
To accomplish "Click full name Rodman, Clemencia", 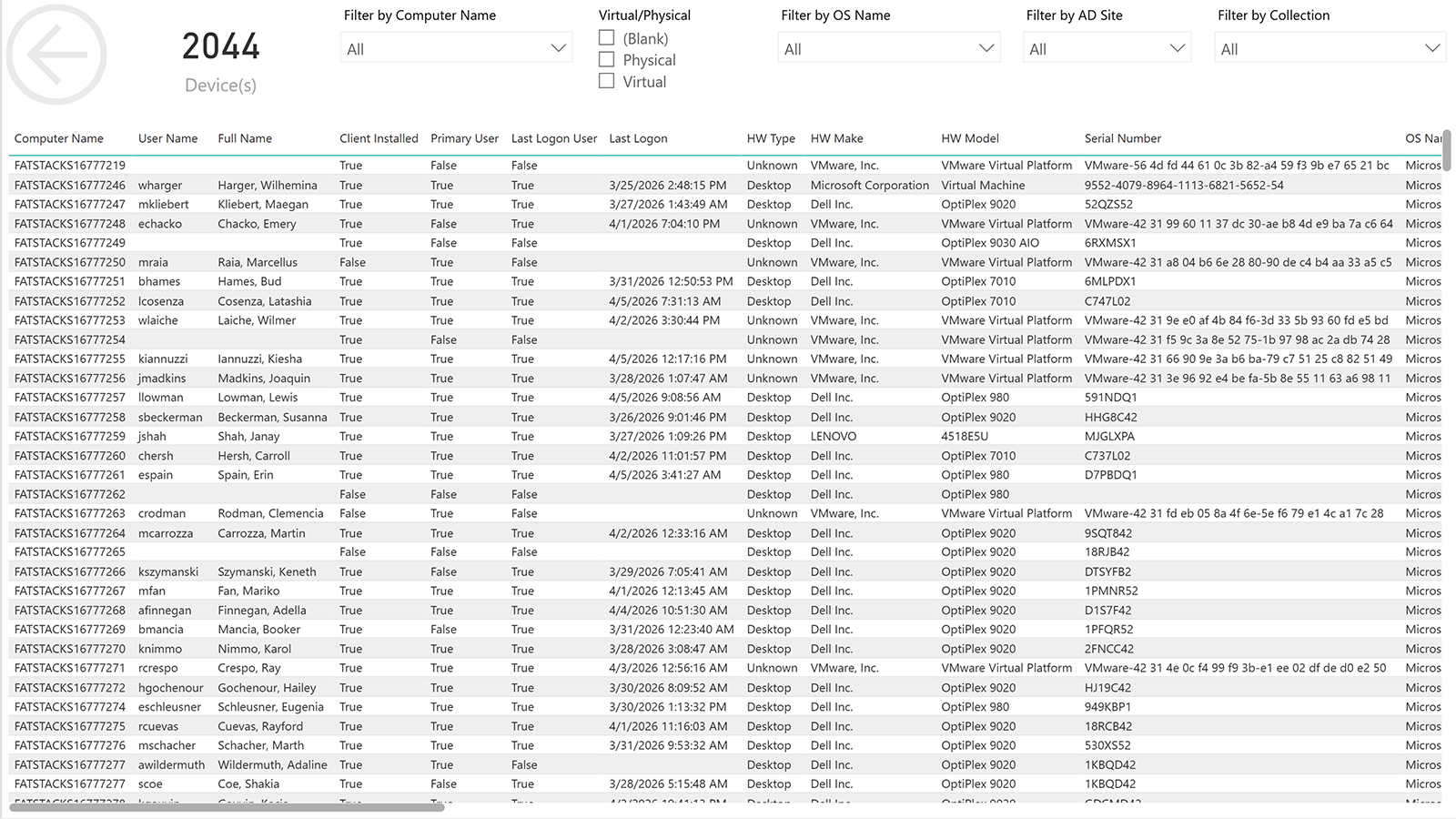I will click(x=270, y=513).
